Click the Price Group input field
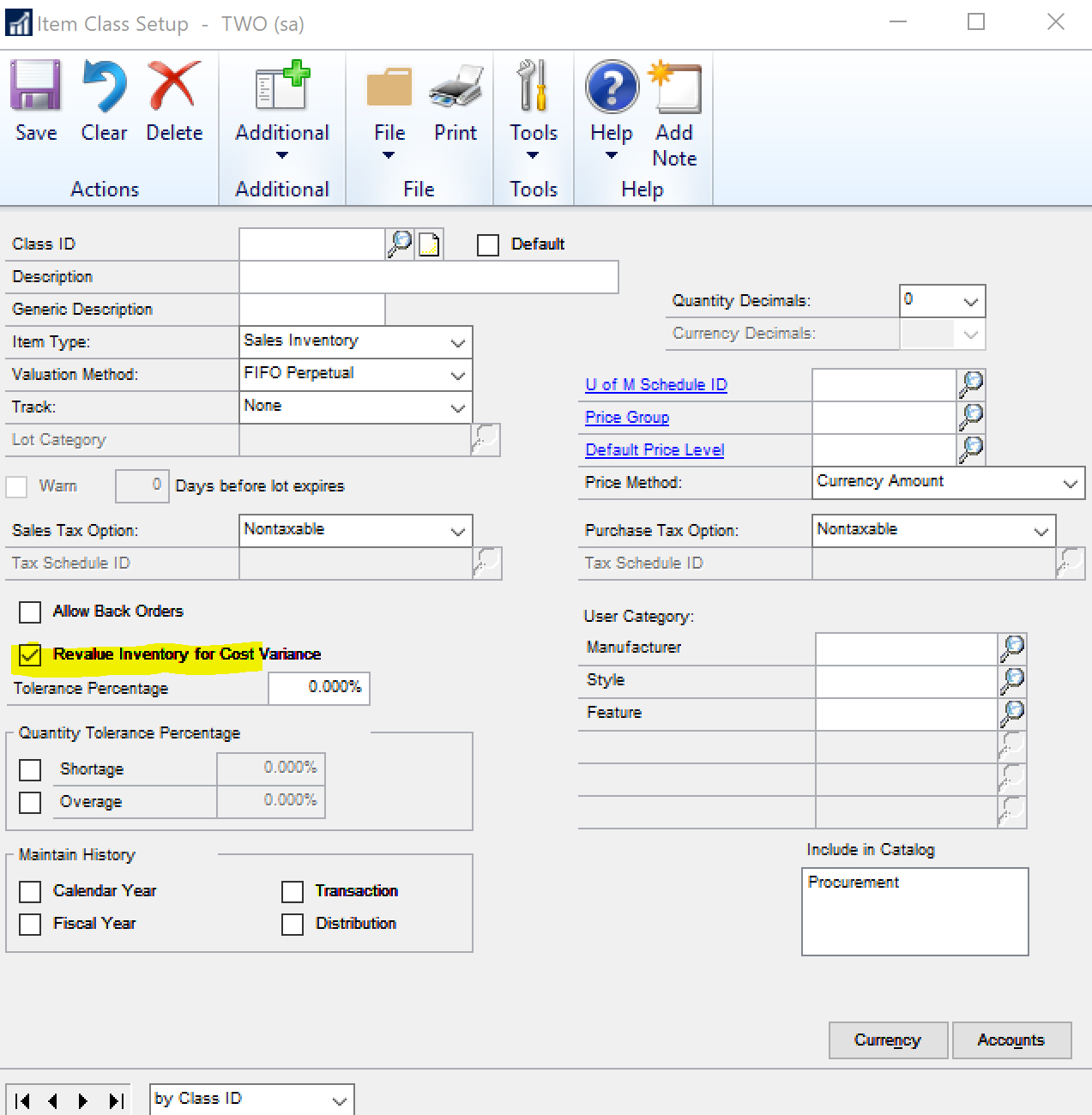1092x1115 pixels. pyautogui.click(x=884, y=418)
